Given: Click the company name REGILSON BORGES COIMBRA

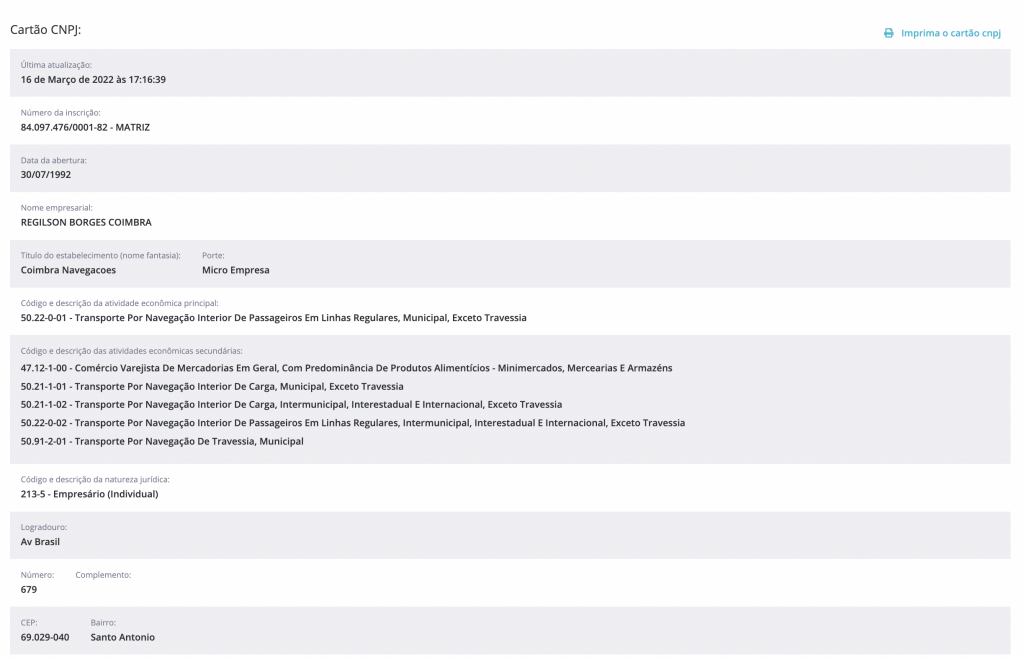Looking at the screenshot, I should [86, 222].
